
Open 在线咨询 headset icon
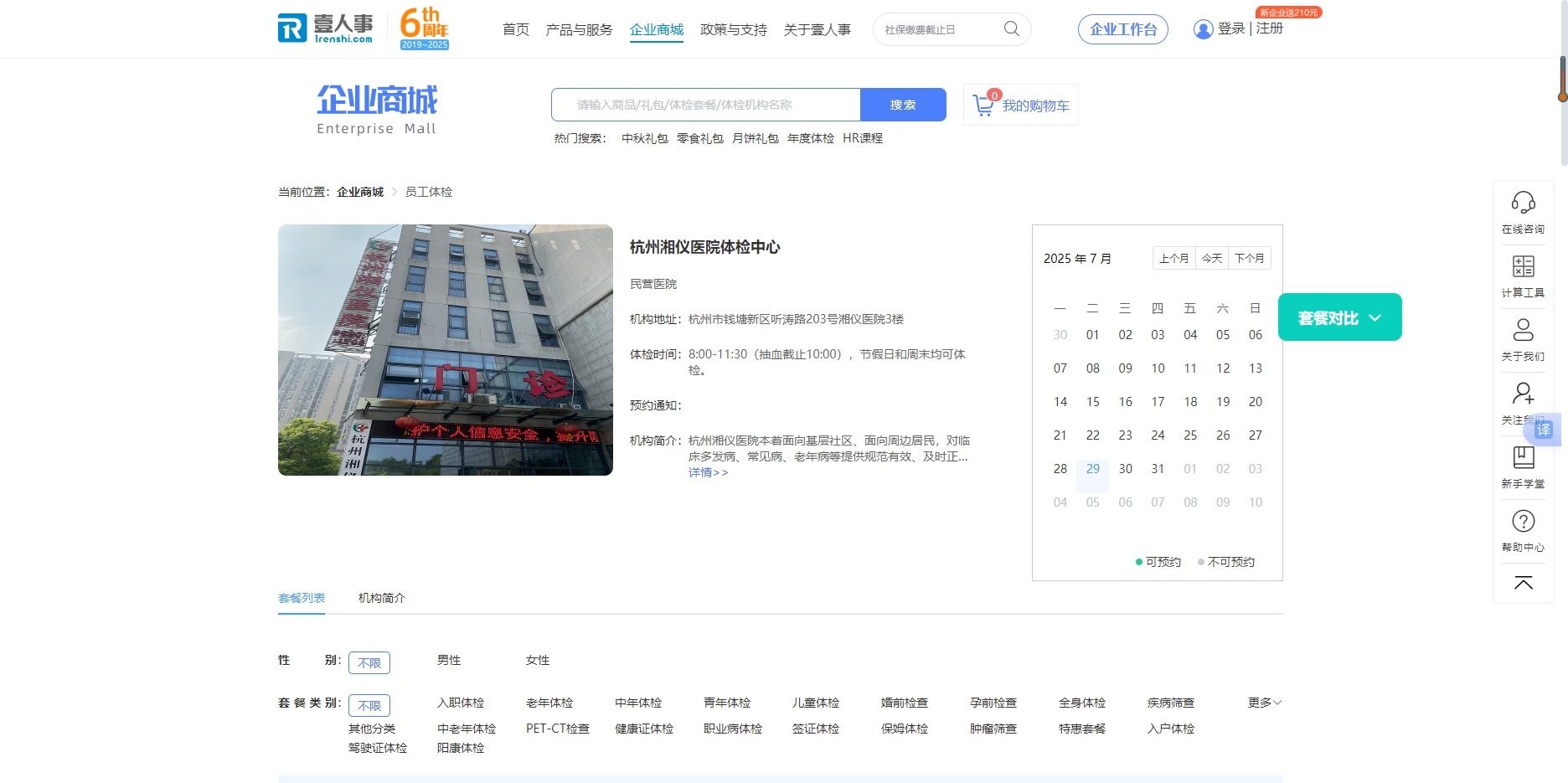pos(1523,203)
